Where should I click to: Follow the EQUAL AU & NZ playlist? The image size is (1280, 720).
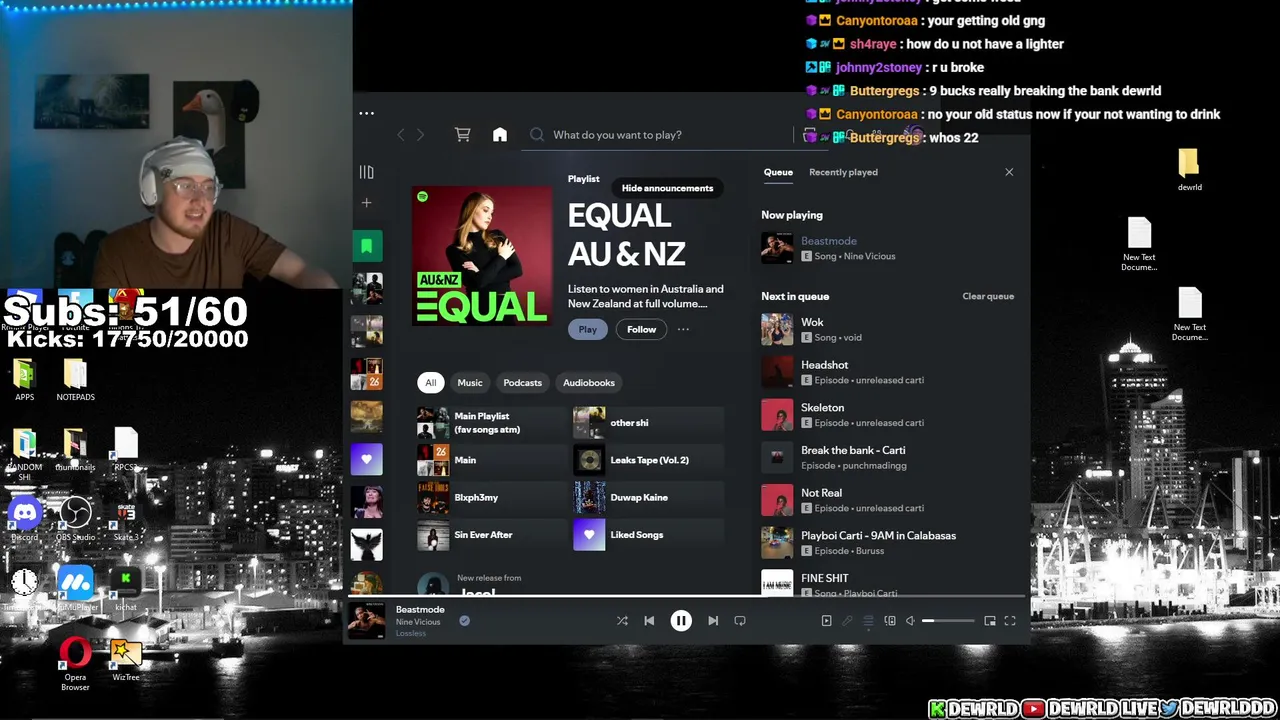click(x=641, y=329)
